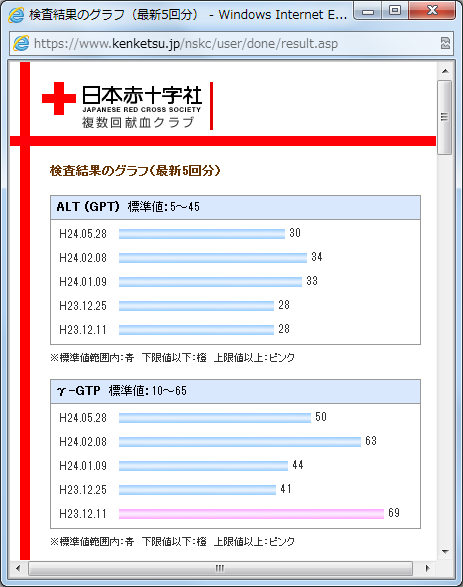
Task: Click the vertical scrollbar down arrow
Action: (x=445, y=551)
